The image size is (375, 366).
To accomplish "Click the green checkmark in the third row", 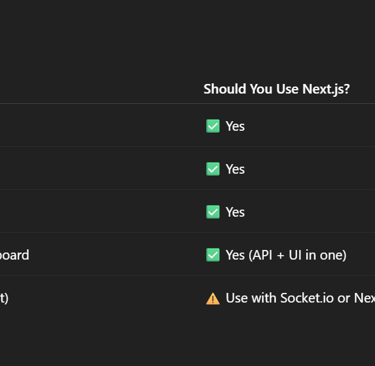I will pyautogui.click(x=213, y=212).
